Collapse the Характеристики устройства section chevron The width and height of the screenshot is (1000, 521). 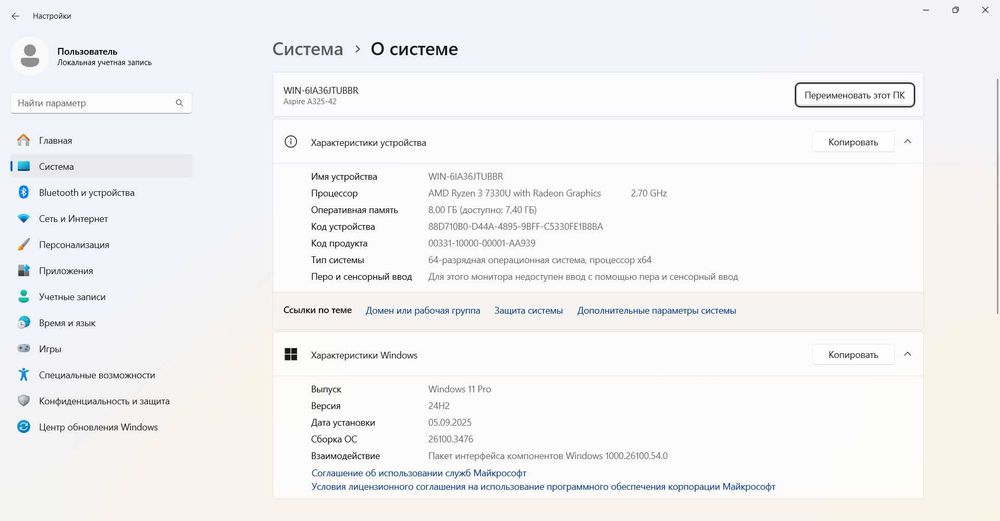point(908,142)
